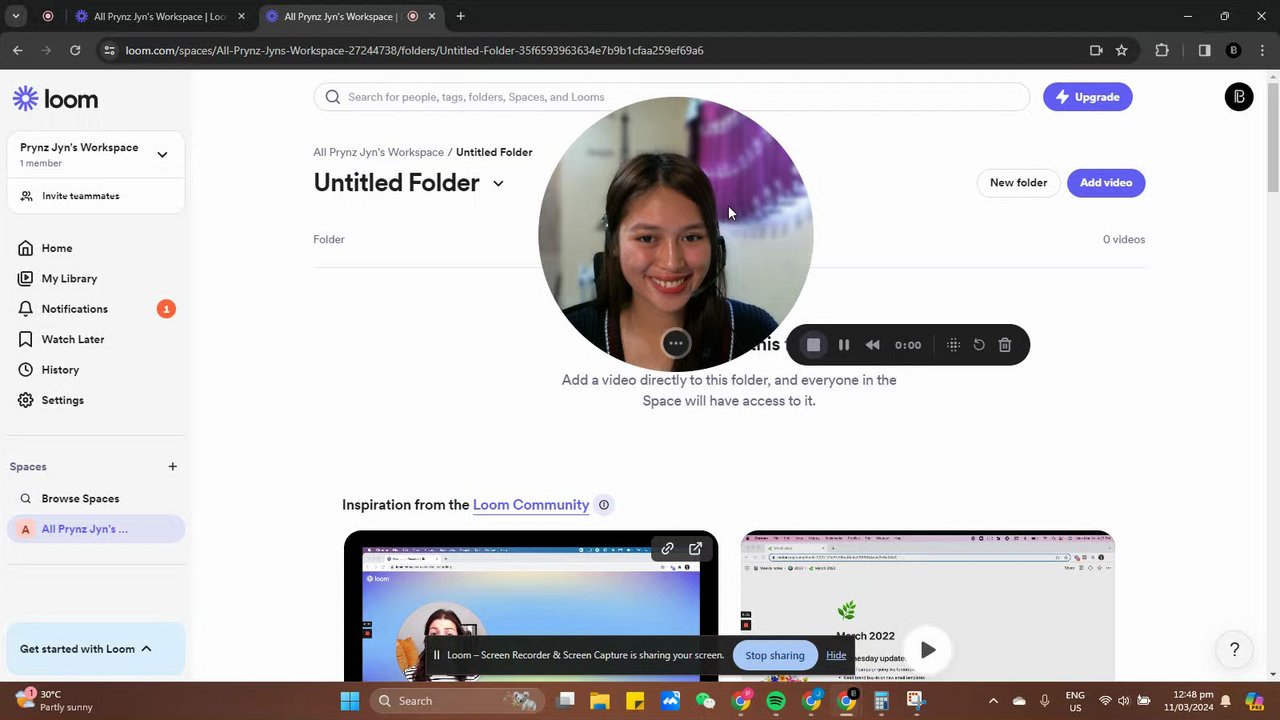Bookmark this page with the star icon
Image resolution: width=1280 pixels, height=720 pixels.
(x=1122, y=50)
